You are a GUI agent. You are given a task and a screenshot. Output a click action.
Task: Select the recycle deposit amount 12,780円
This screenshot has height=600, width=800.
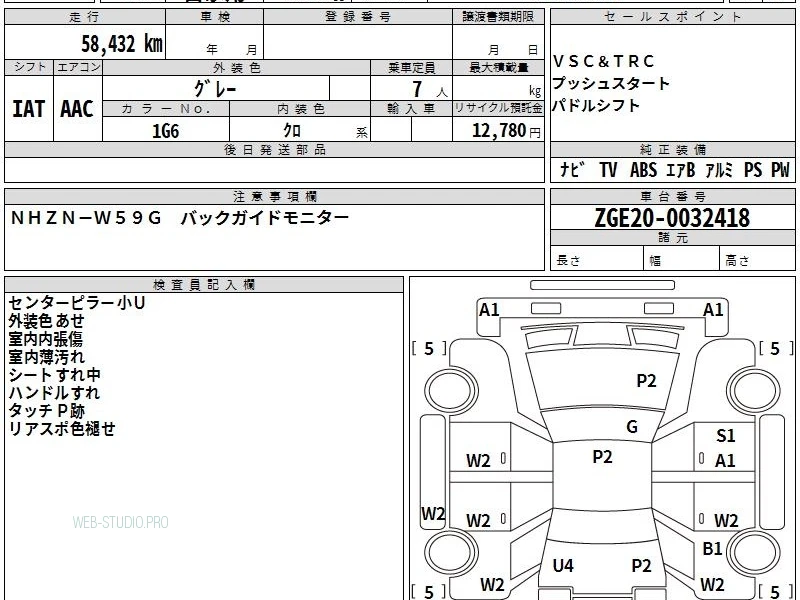[506, 131]
